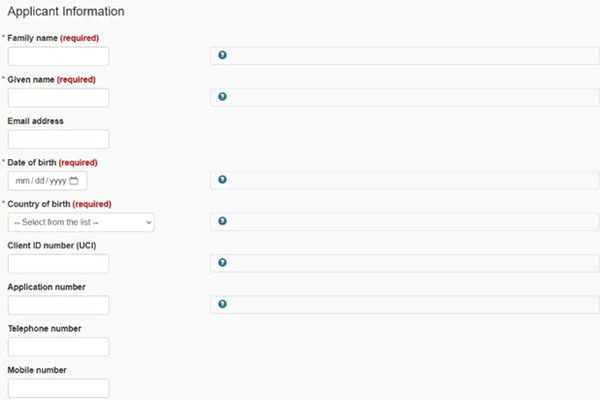Show help for the Given name field
Screen dimensions: 600x400
222,97
